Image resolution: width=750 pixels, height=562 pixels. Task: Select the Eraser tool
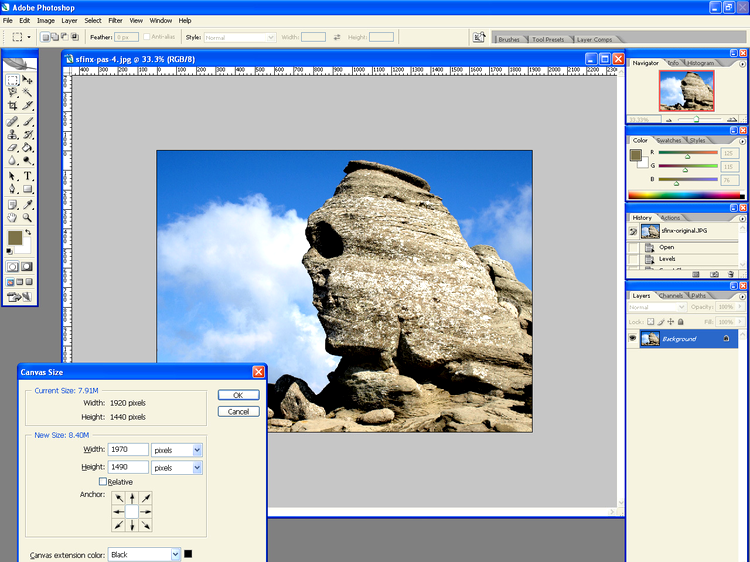pyautogui.click(x=12, y=147)
